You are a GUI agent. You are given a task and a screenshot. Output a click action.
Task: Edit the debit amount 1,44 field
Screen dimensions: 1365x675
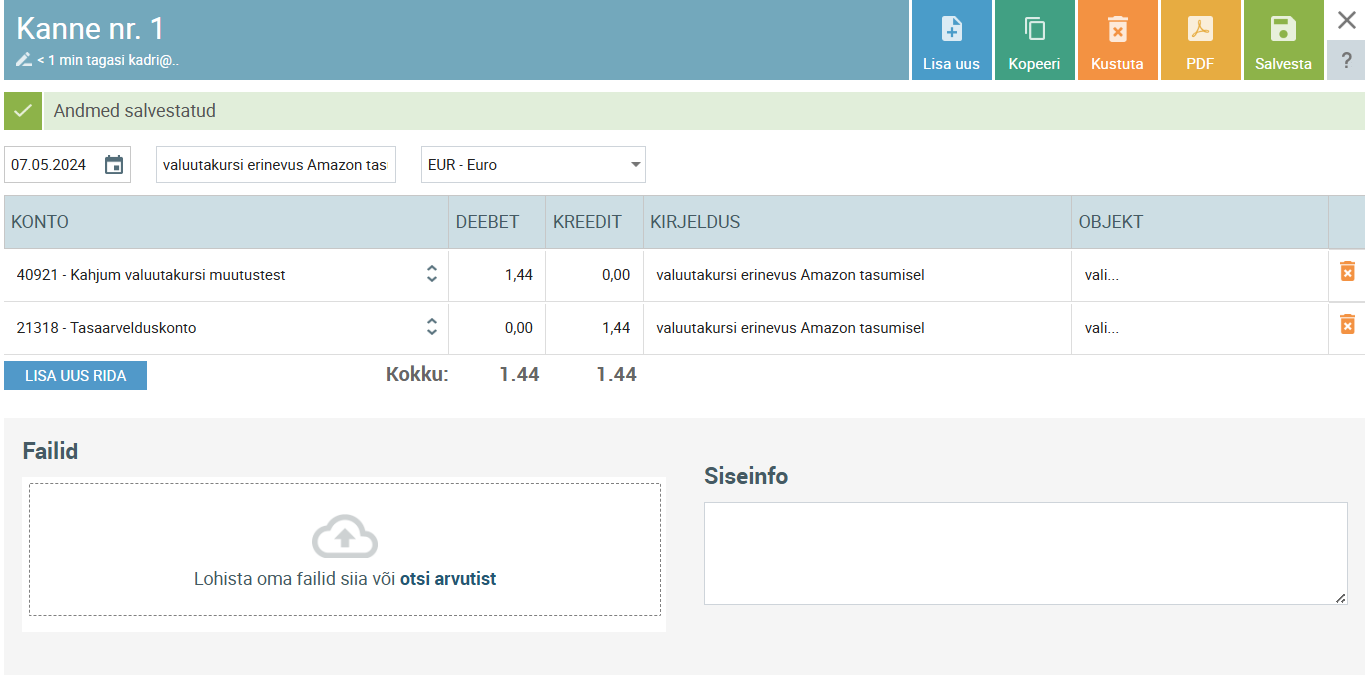pyautogui.click(x=498, y=275)
